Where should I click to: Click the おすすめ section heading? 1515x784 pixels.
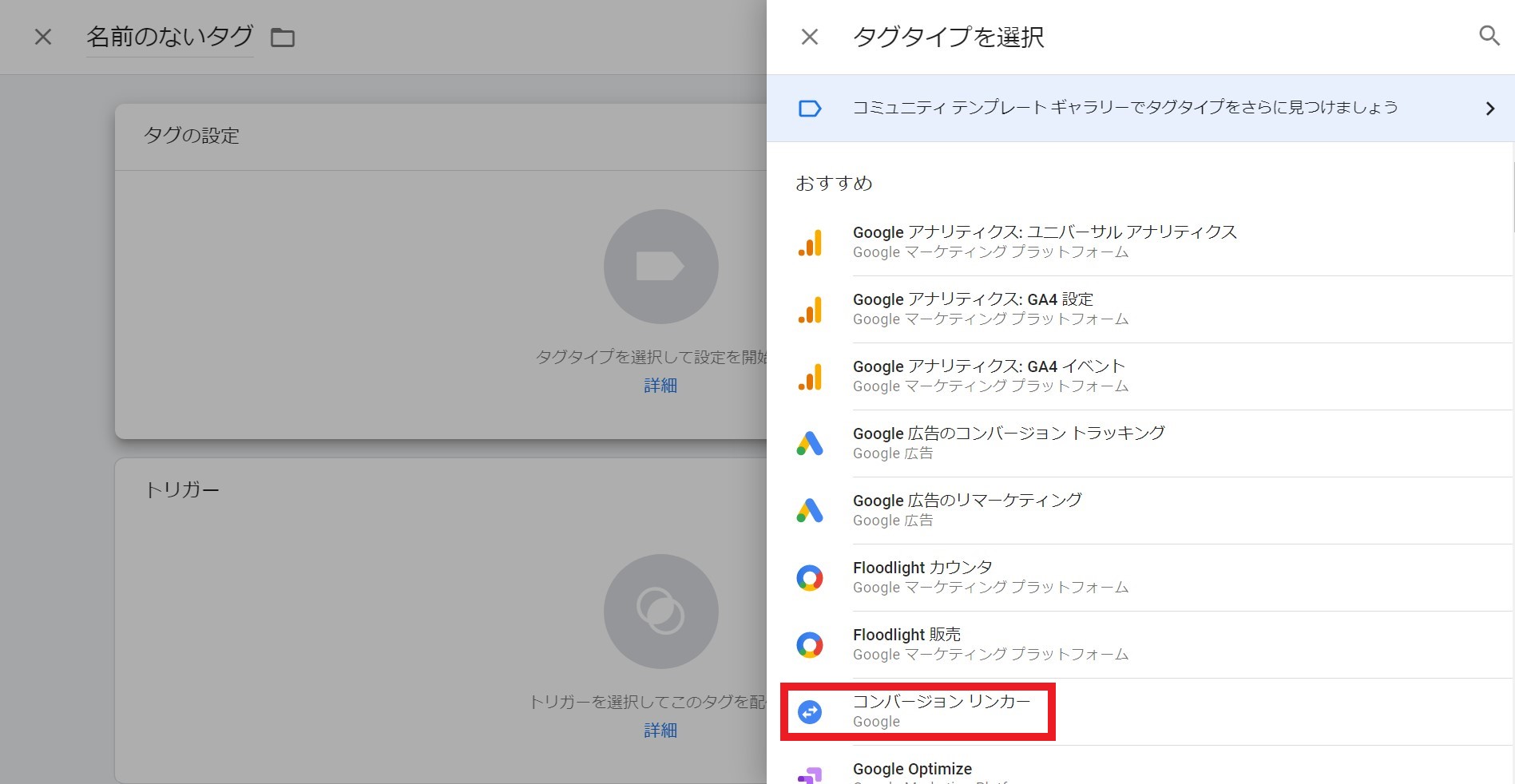834,184
